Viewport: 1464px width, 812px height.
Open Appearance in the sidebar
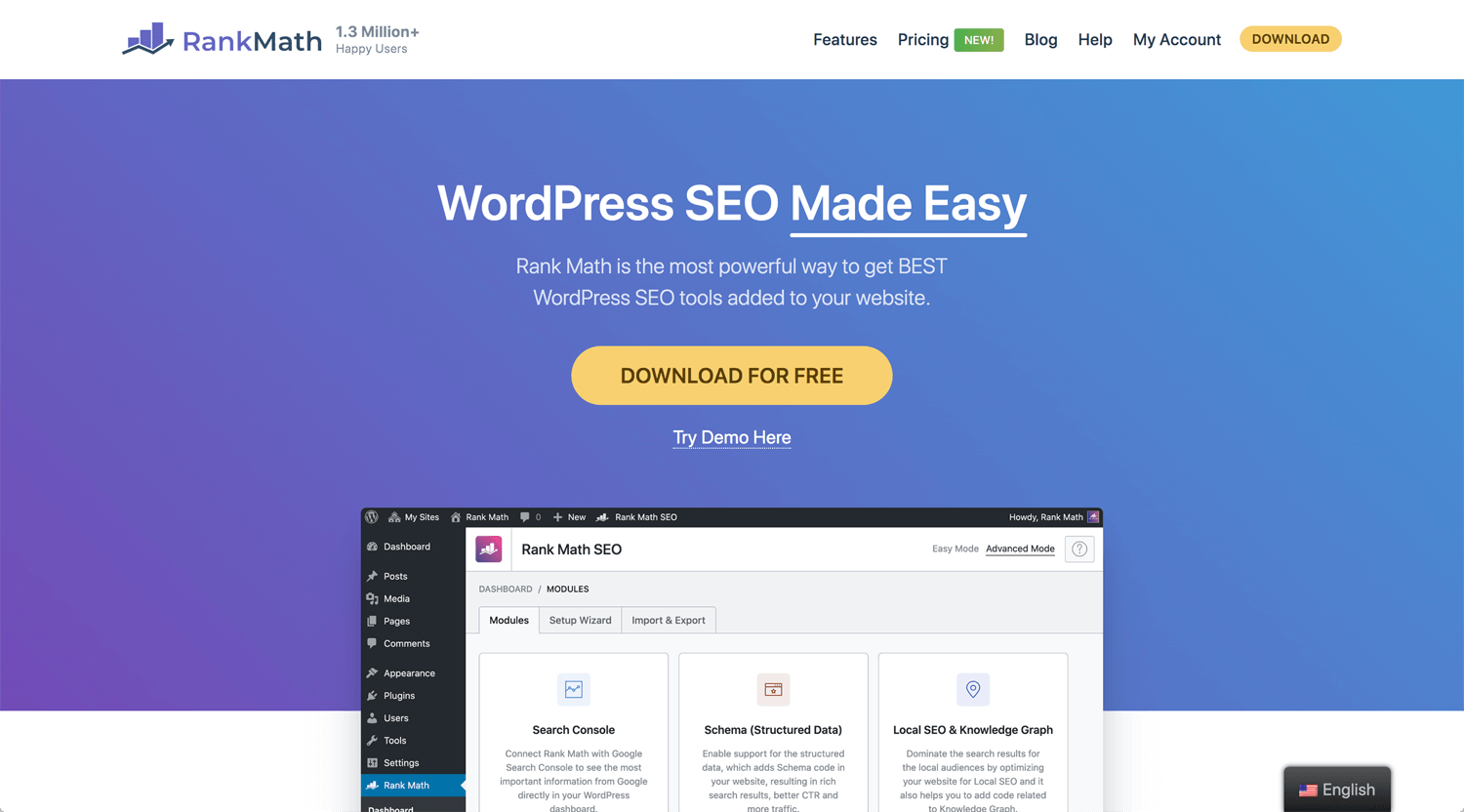point(409,673)
